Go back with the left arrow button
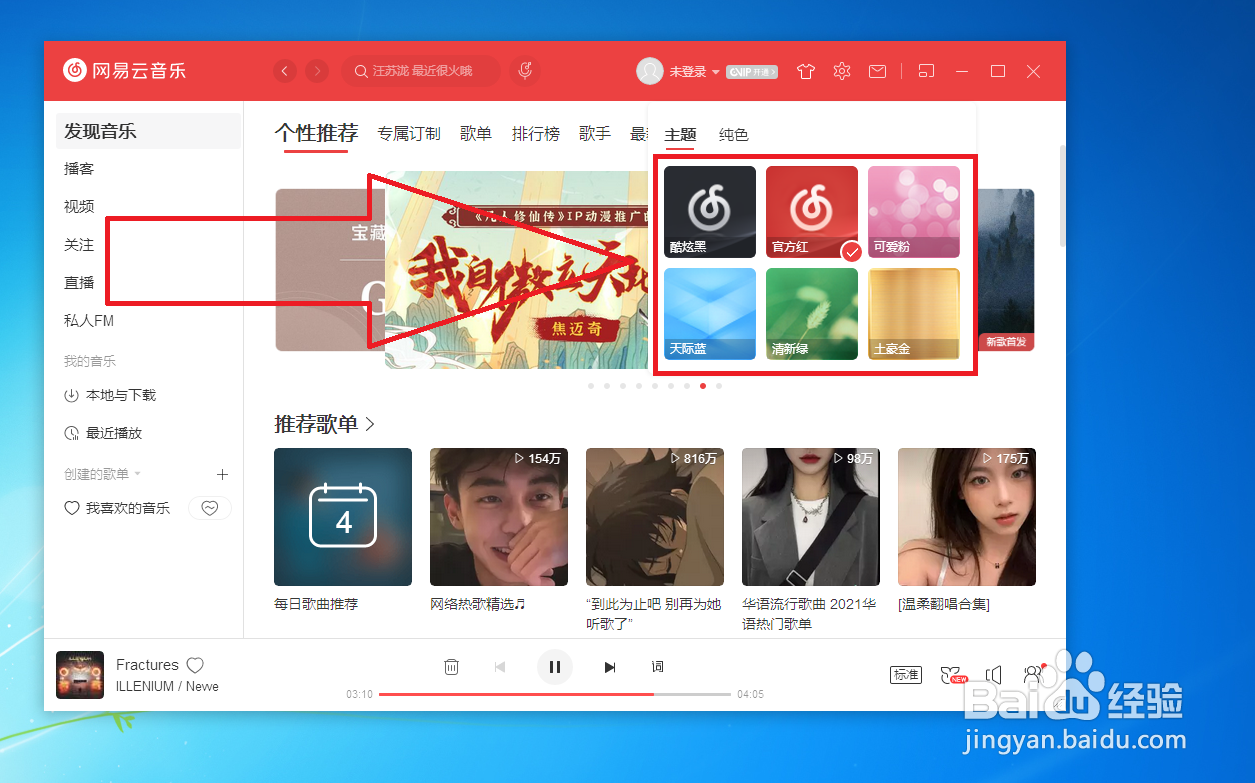 [286, 71]
